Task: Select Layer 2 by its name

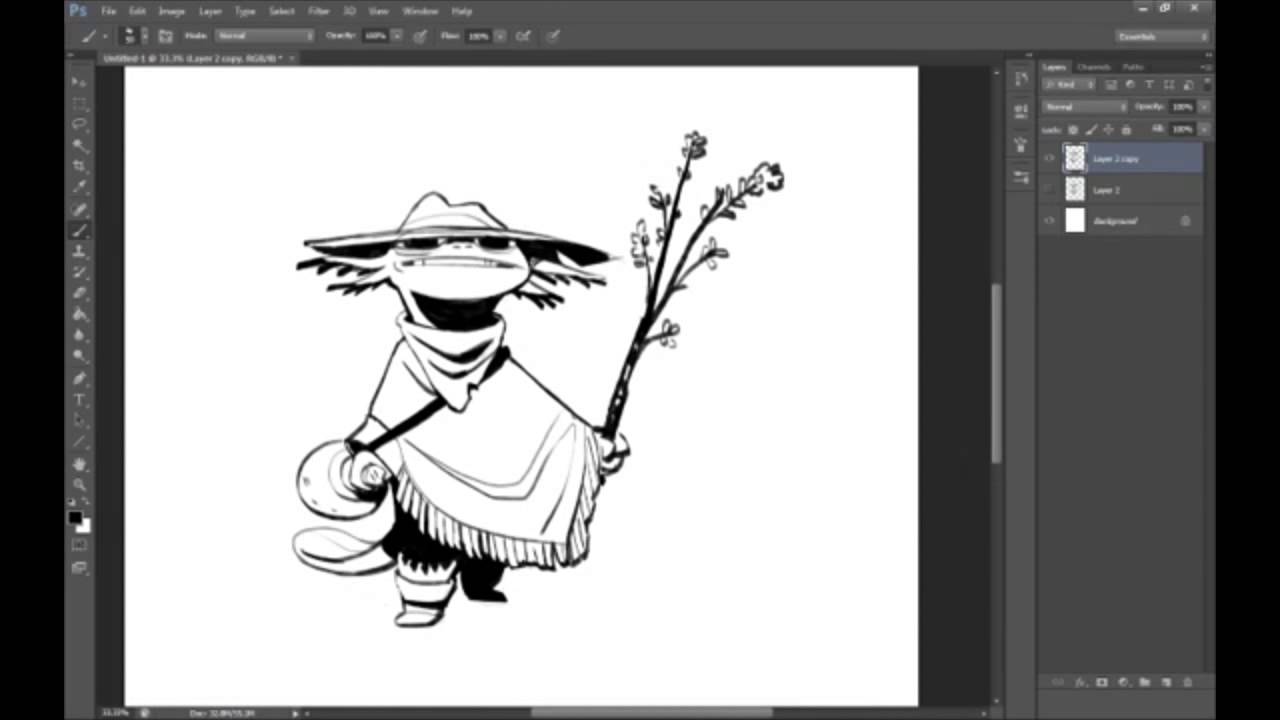Action: (1106, 190)
